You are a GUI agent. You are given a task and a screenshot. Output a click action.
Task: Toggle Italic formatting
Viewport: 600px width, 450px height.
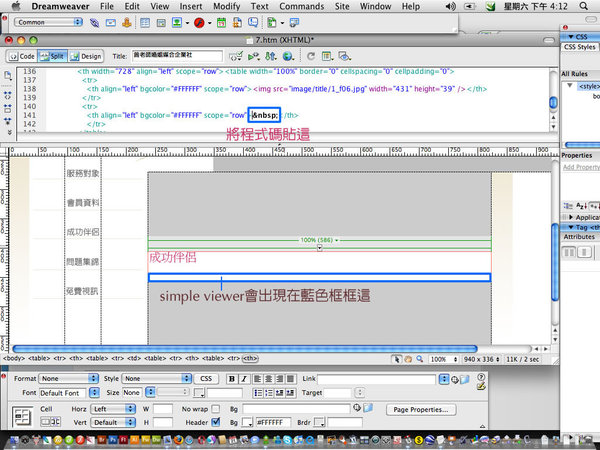tap(244, 379)
